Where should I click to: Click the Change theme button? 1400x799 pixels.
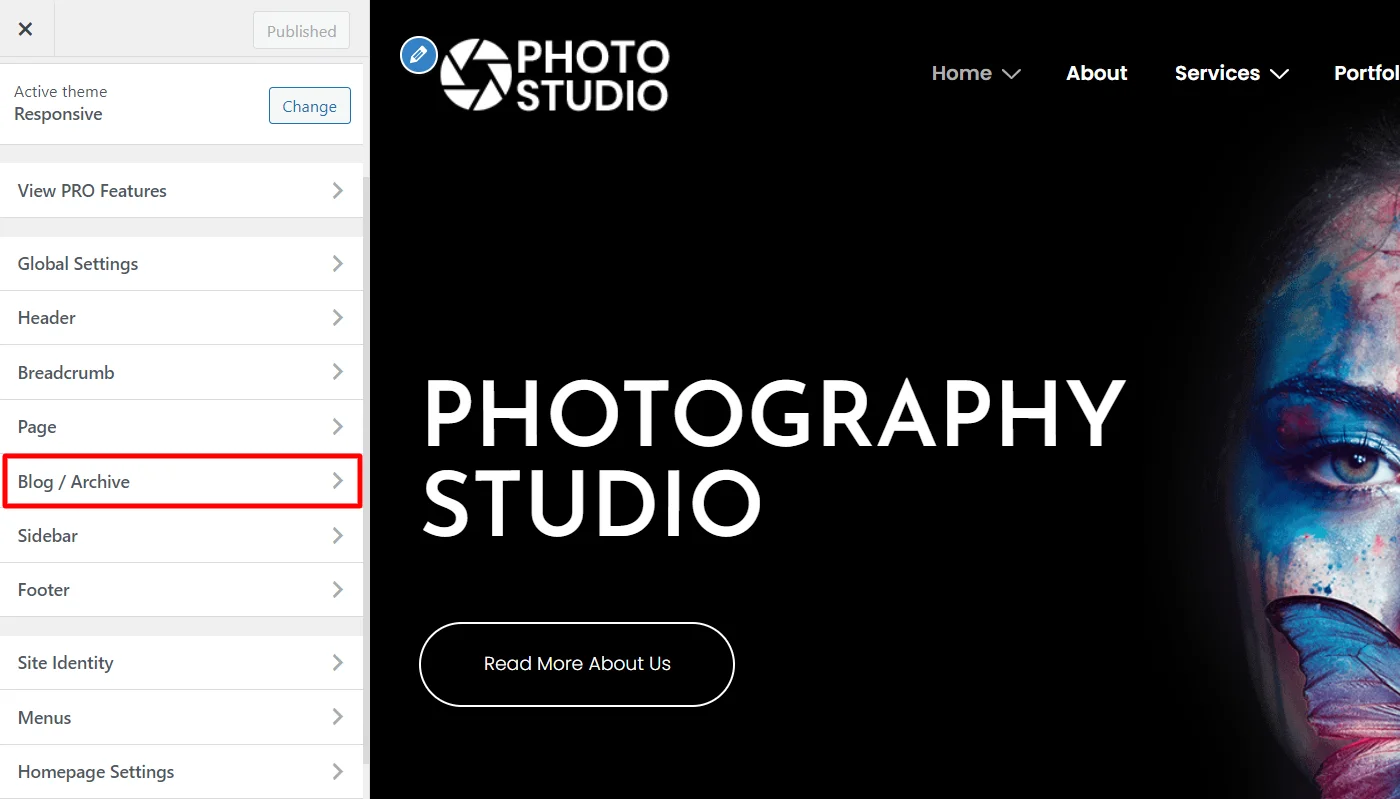pyautogui.click(x=309, y=106)
